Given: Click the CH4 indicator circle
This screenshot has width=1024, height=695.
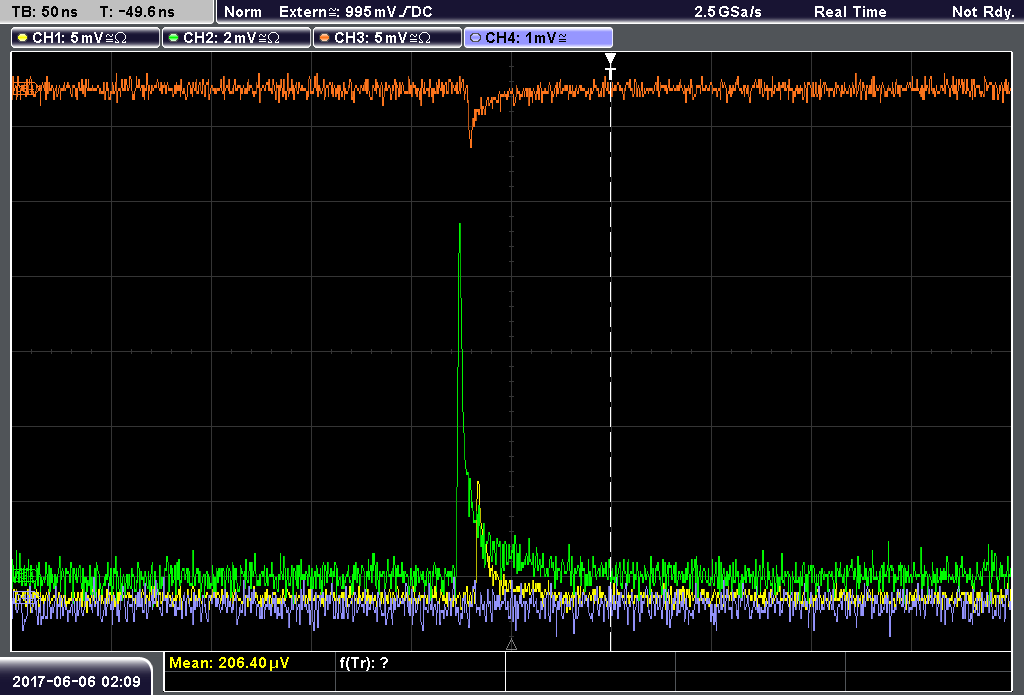Looking at the screenshot, I should [475, 38].
